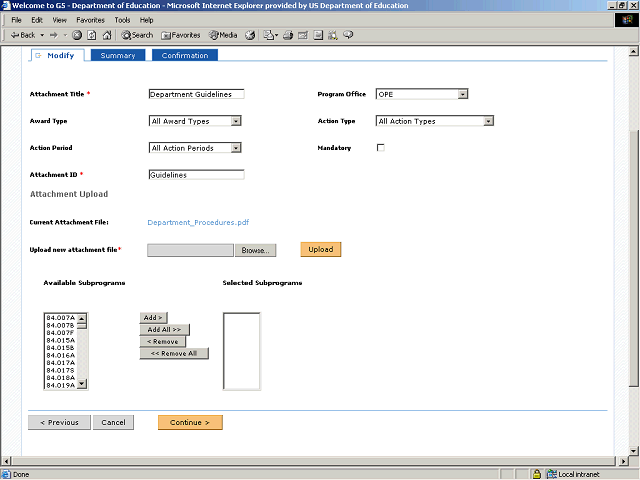
Task: Switch to the Confirmation tab
Action: coord(185,55)
